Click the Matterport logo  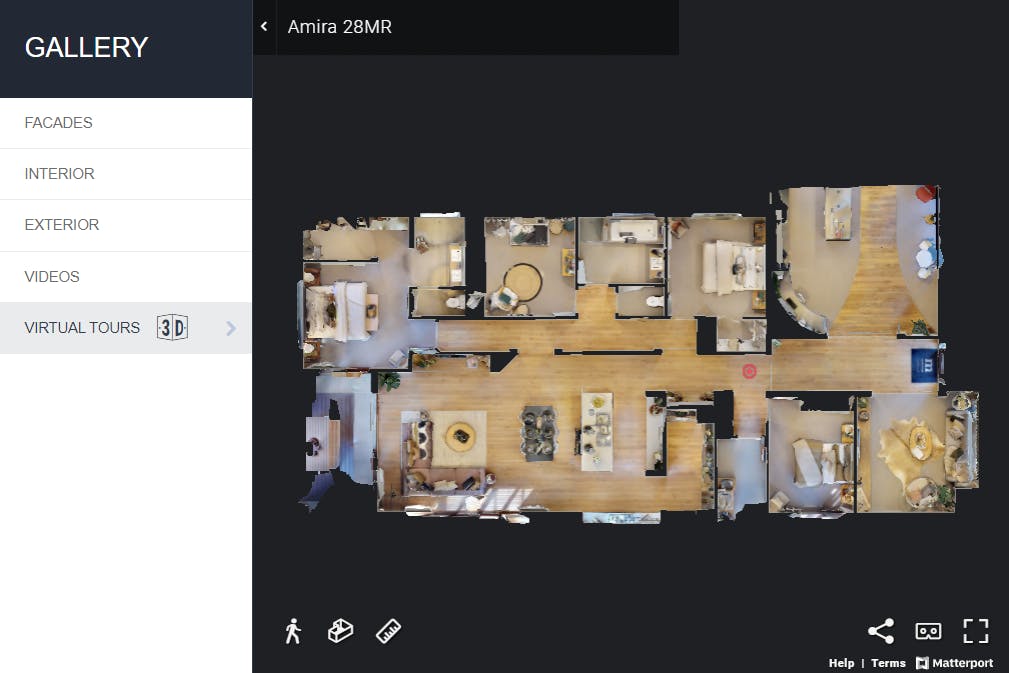[x=954, y=663]
